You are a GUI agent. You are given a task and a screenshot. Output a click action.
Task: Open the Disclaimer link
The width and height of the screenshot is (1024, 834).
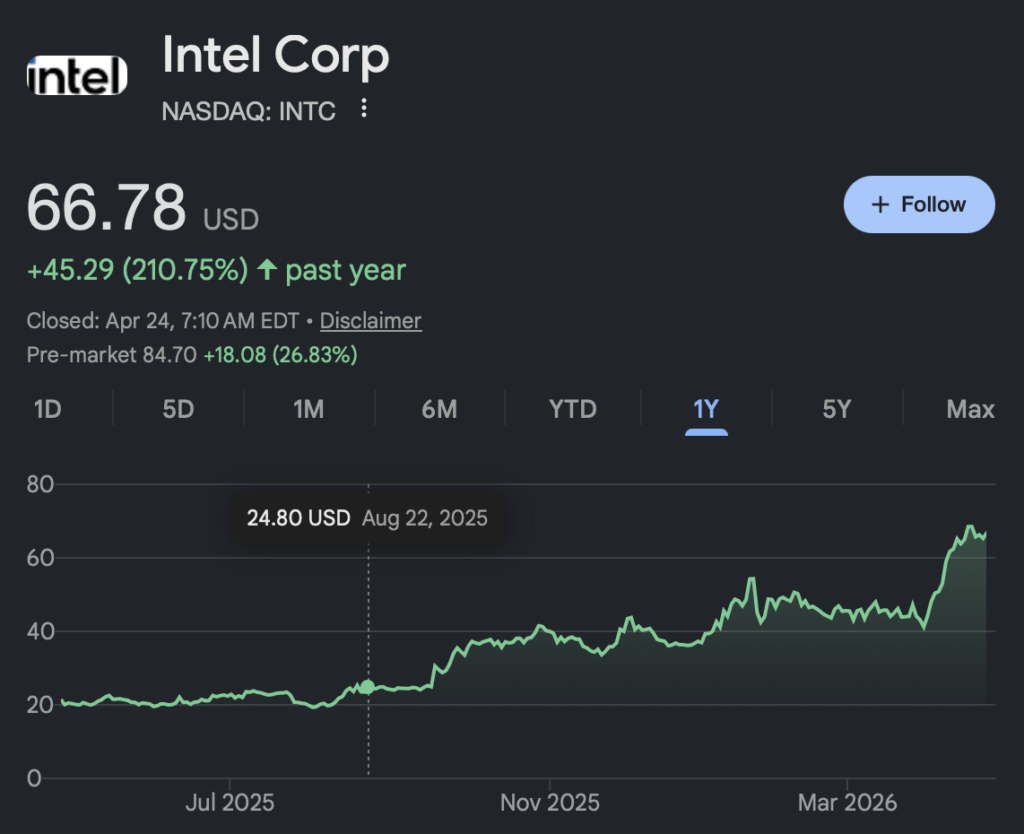[x=370, y=321]
